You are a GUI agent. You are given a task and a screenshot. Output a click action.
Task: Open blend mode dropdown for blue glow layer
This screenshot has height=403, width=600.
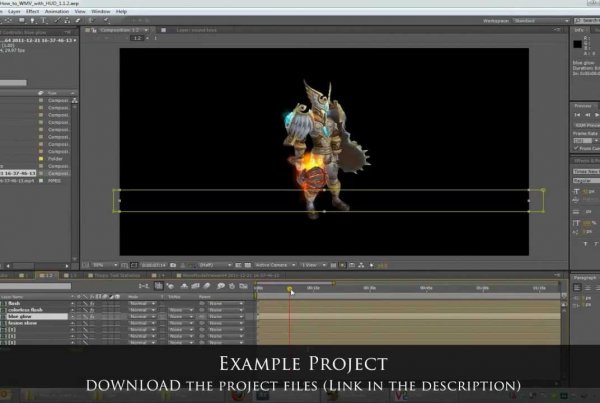click(x=142, y=317)
